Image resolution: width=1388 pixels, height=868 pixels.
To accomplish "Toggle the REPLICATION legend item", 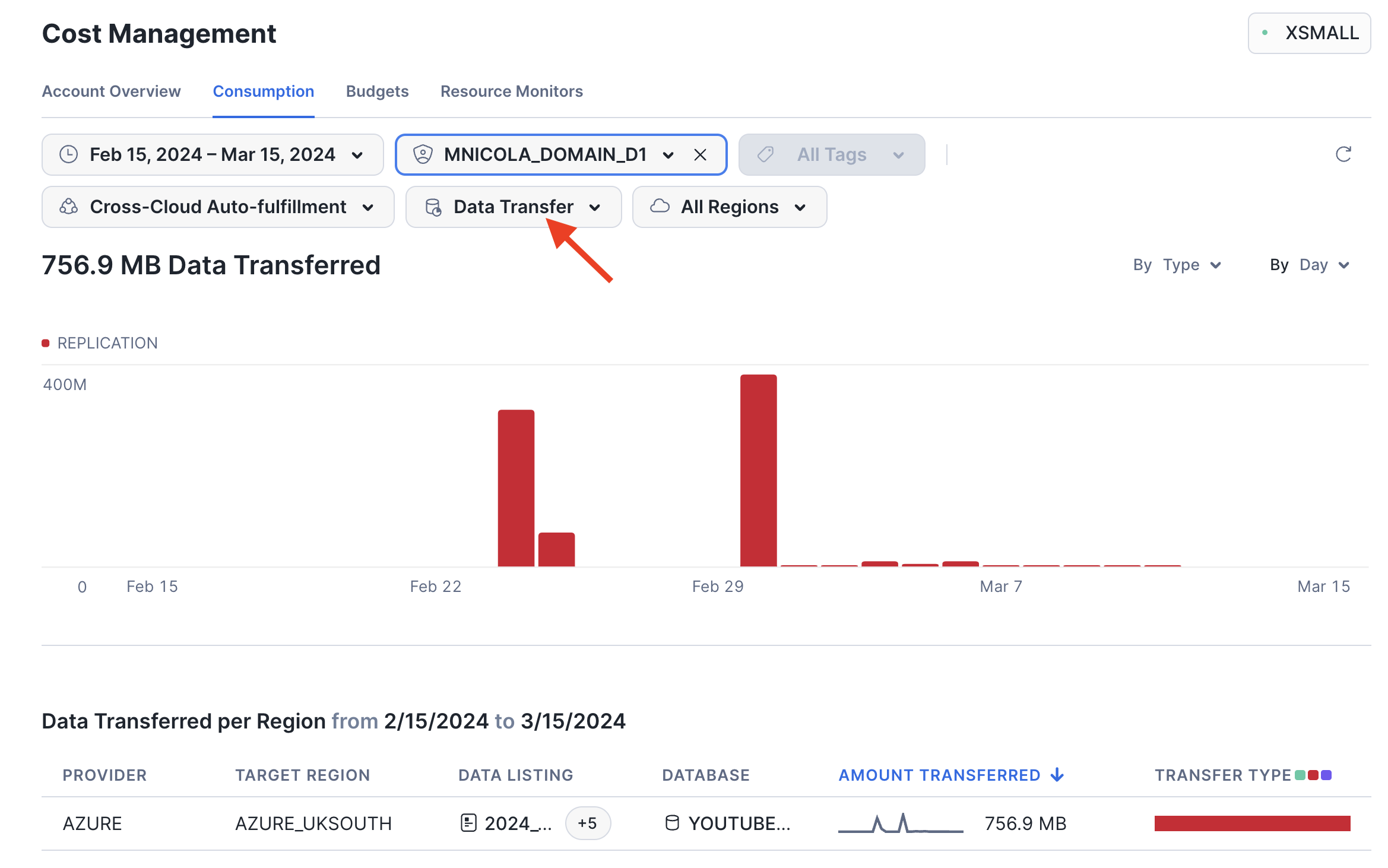I will (100, 343).
